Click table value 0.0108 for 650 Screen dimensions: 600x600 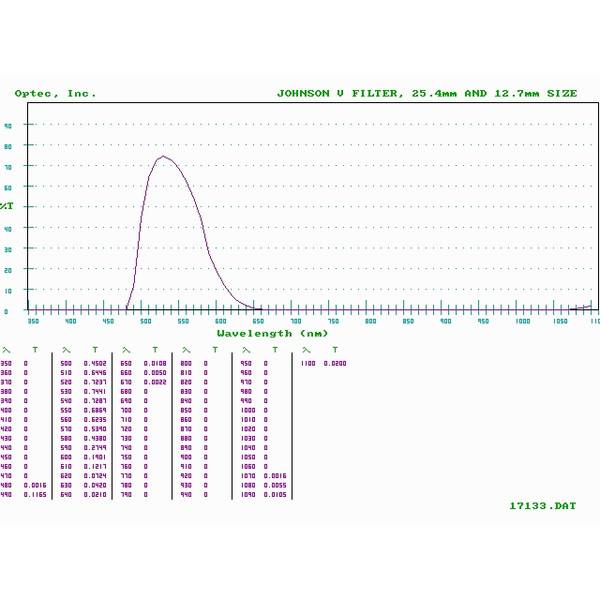[155, 364]
